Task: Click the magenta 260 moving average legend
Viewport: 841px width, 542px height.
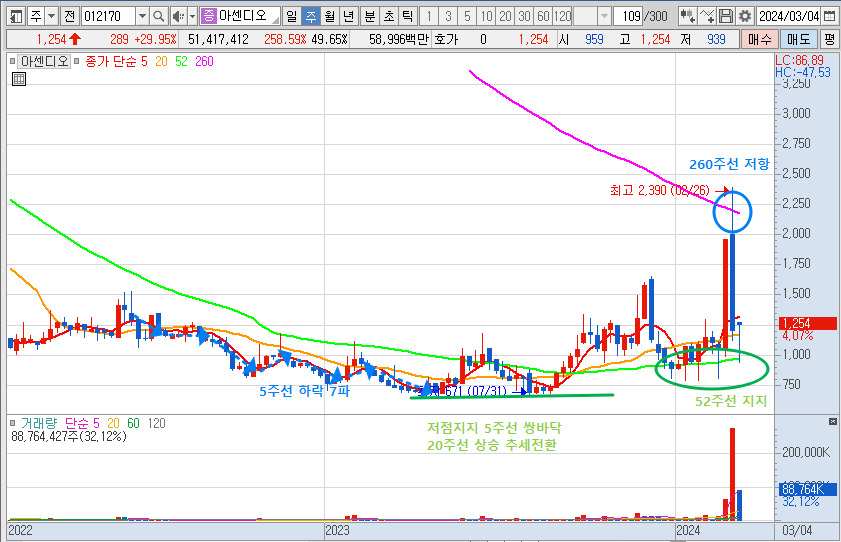Action: (x=204, y=61)
